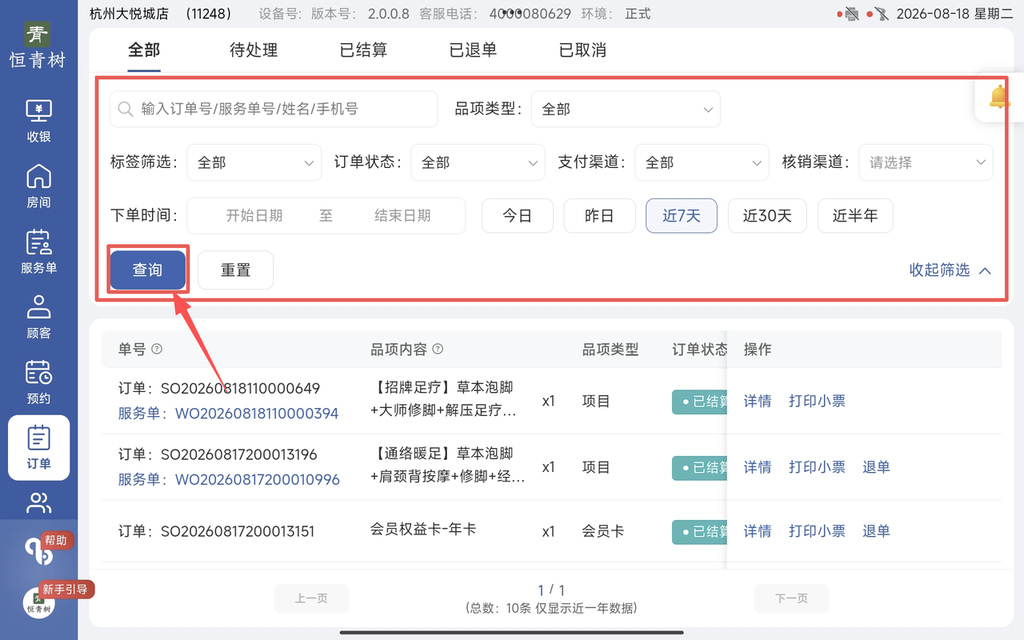Image resolution: width=1024 pixels, height=640 pixels.
Task: Collapse filters via 收起筛选
Action: [950, 270]
